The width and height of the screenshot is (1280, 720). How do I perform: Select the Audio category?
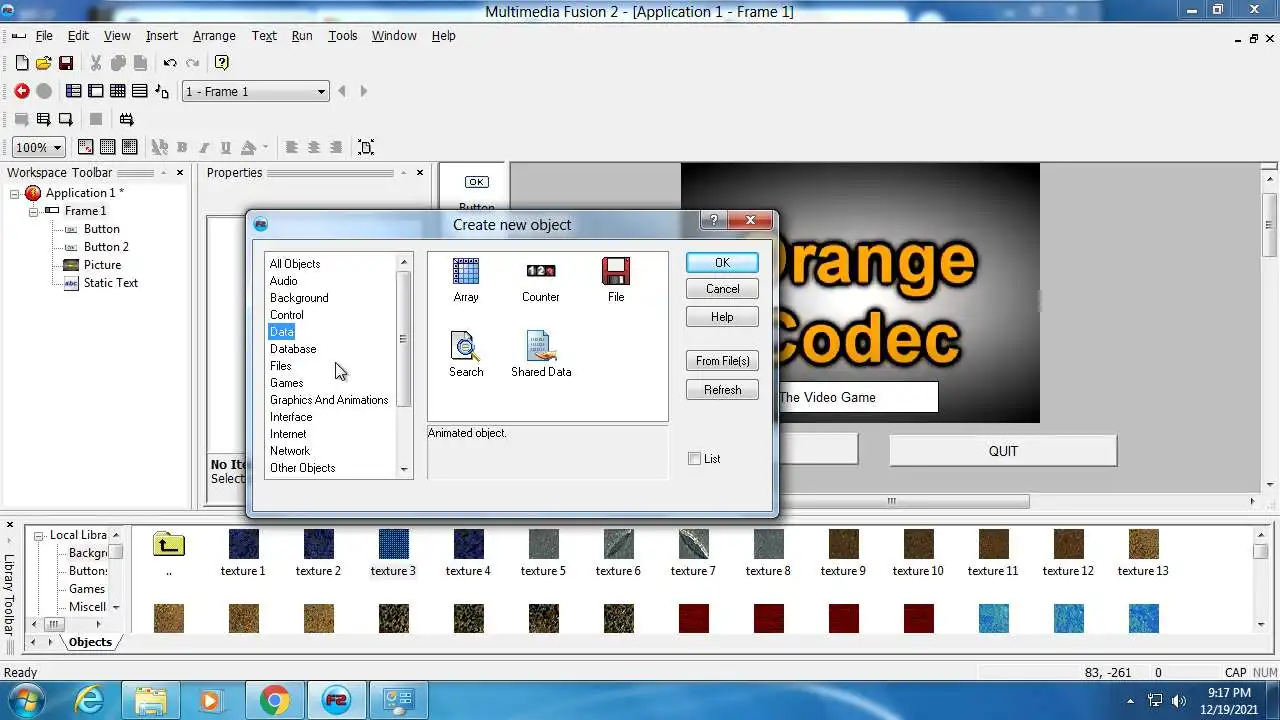[284, 281]
